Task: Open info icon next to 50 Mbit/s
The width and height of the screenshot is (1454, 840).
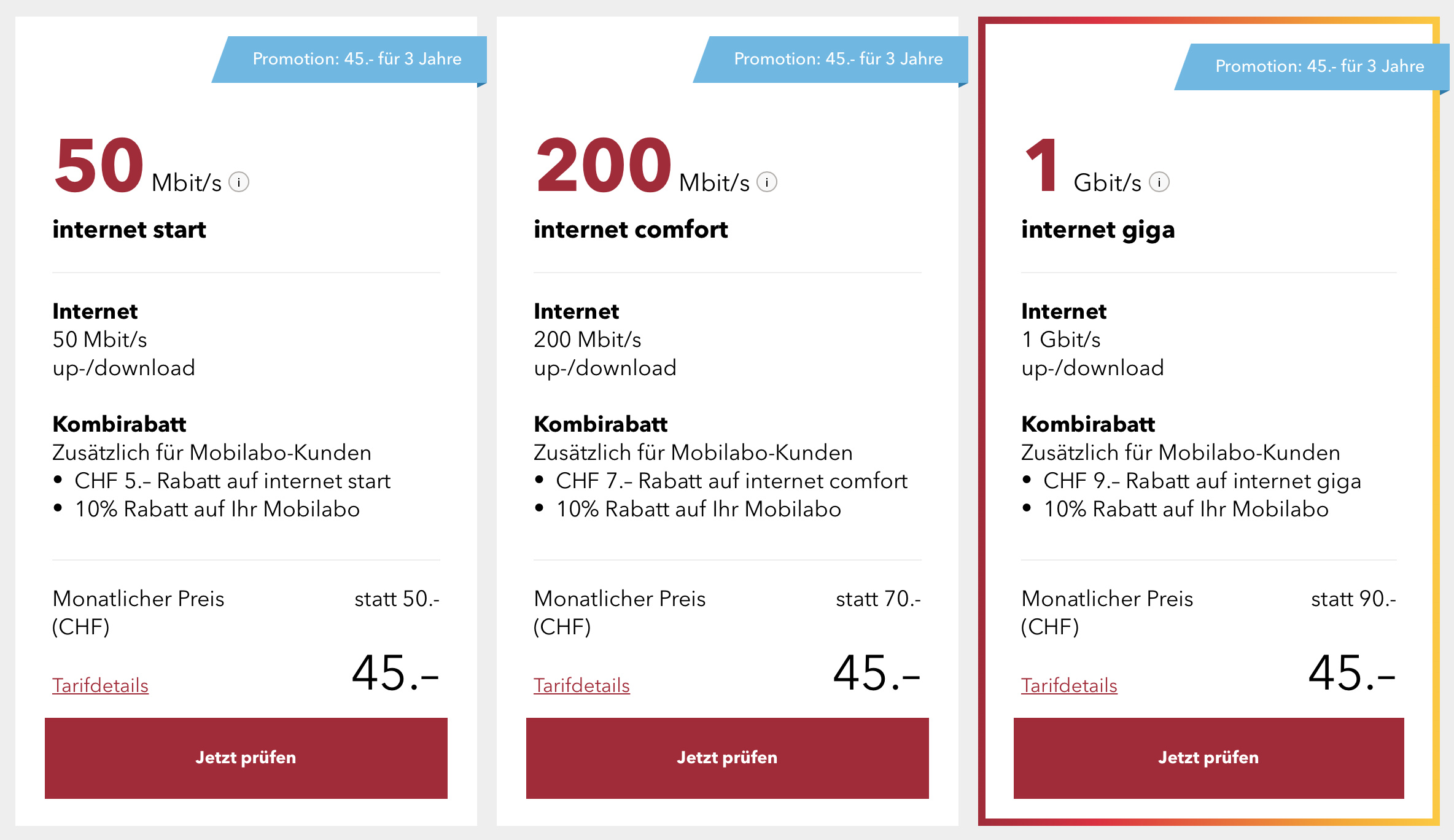Action: [x=239, y=182]
